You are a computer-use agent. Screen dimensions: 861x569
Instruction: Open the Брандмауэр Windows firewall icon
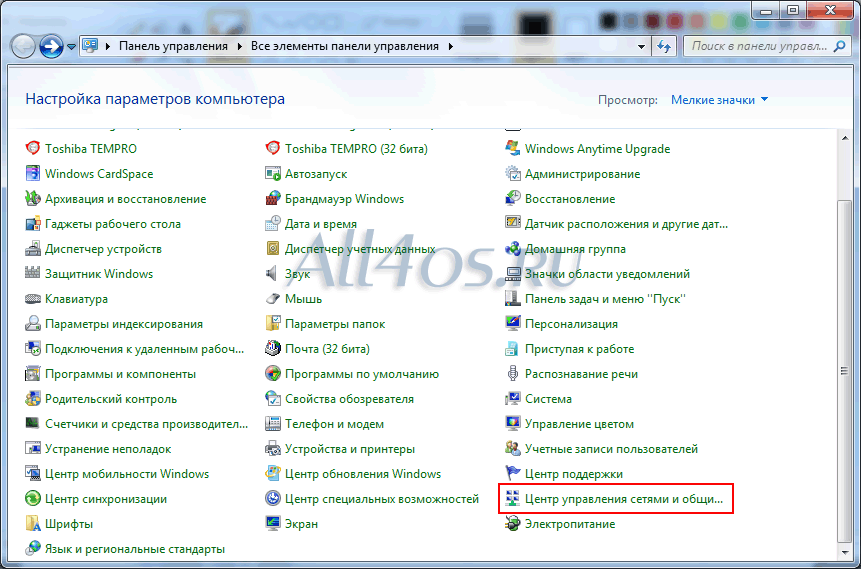(x=273, y=198)
